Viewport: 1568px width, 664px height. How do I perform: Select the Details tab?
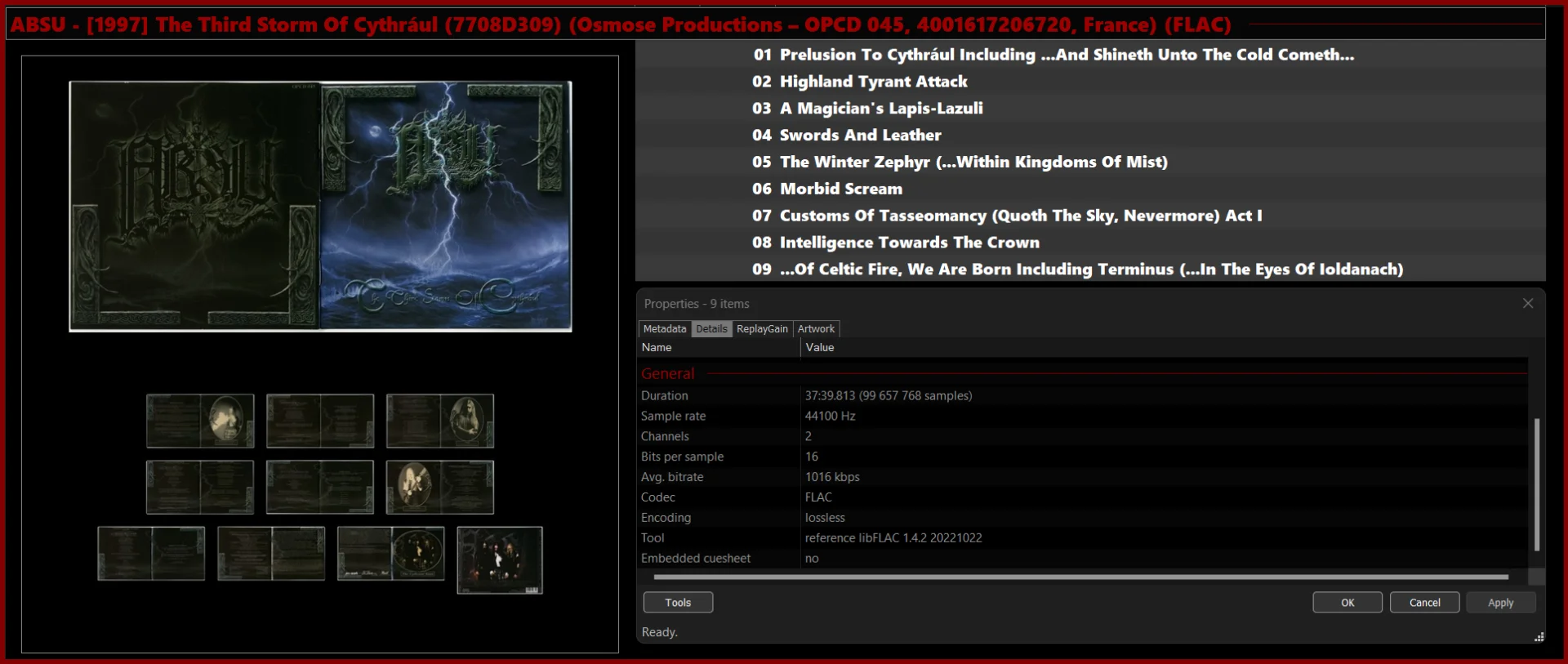(x=711, y=328)
